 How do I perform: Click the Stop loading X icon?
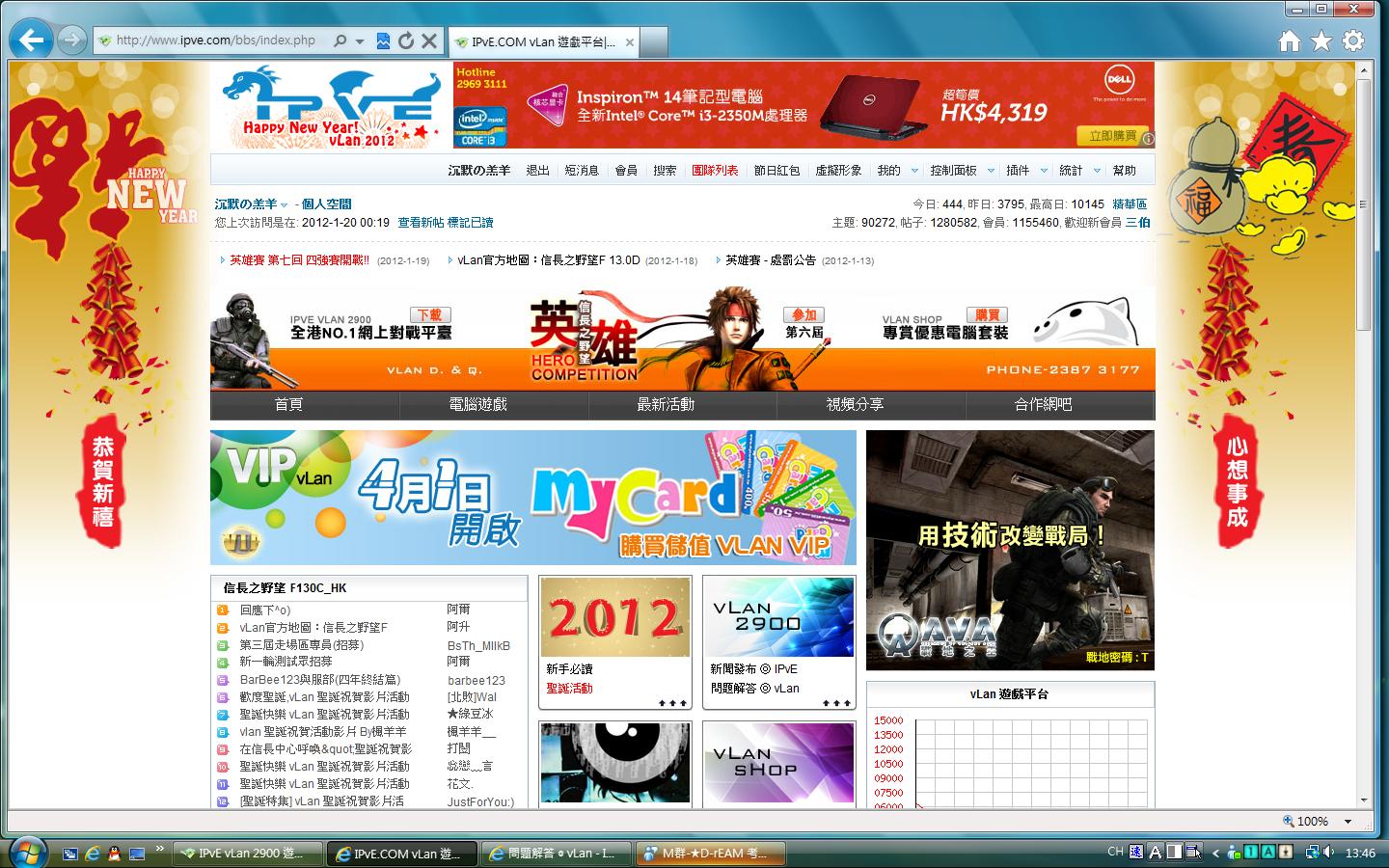click(429, 41)
